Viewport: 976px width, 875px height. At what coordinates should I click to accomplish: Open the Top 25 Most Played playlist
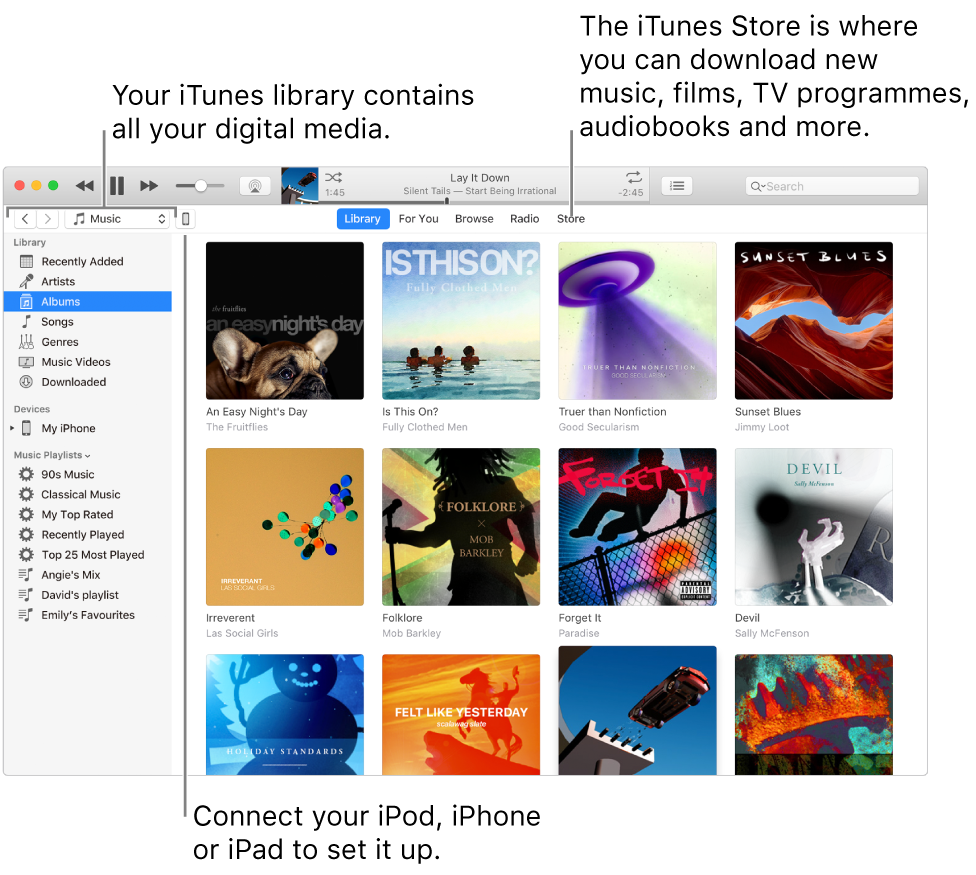tap(88, 555)
